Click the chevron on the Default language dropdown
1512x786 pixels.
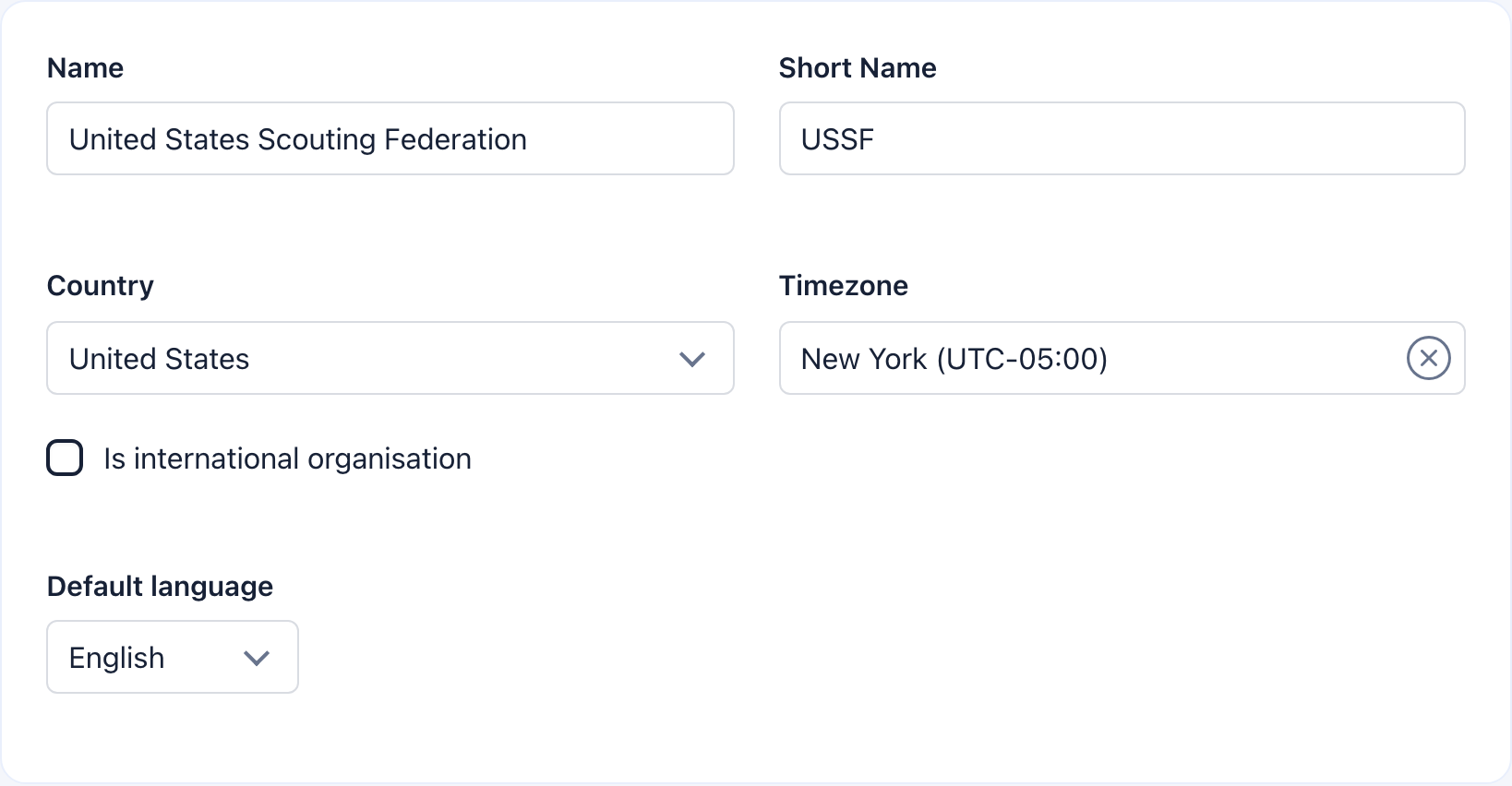[x=257, y=657]
